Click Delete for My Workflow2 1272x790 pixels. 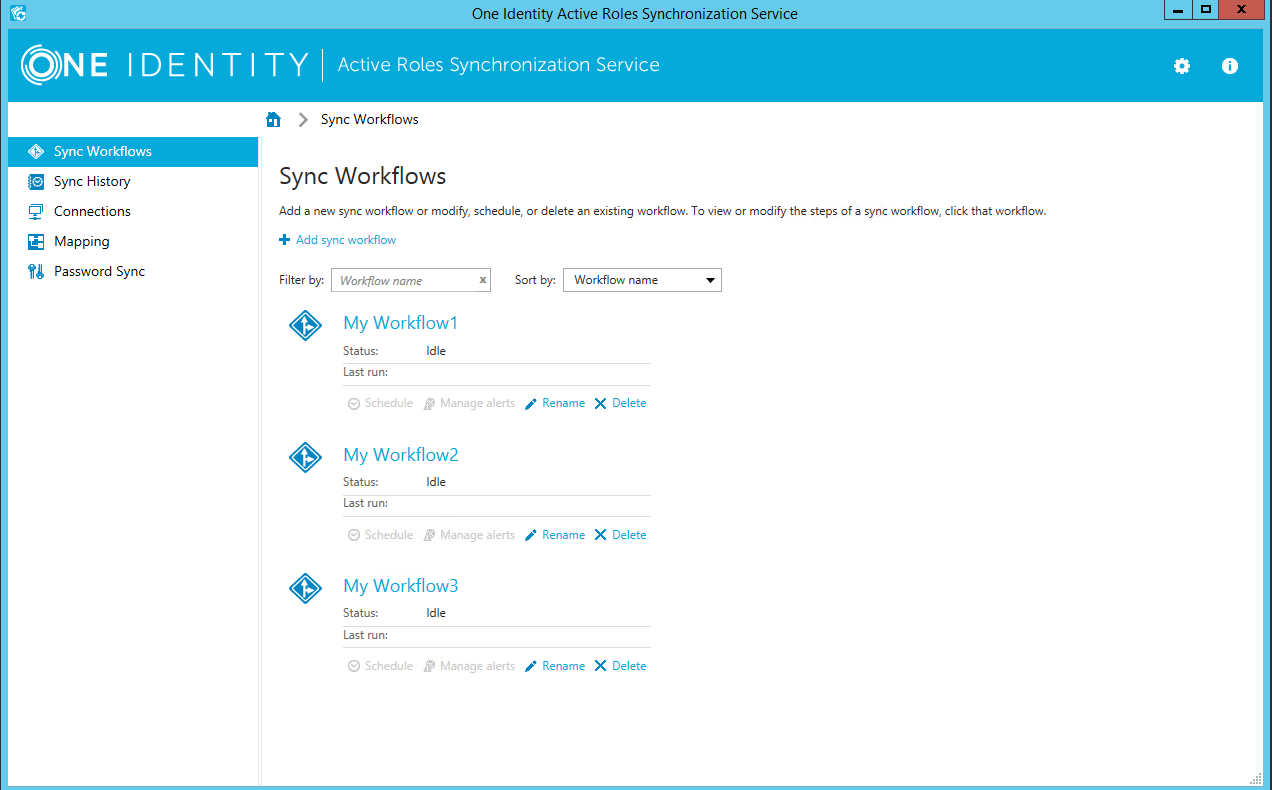629,536
